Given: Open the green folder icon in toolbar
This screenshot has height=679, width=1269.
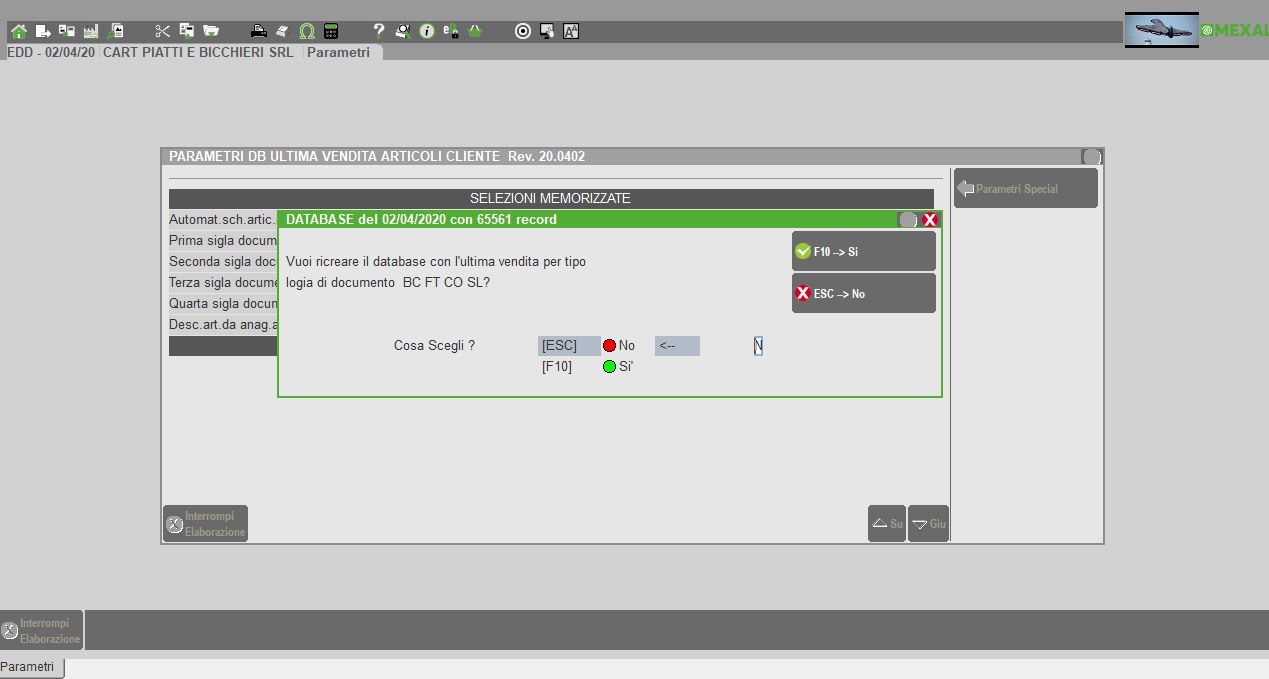Looking at the screenshot, I should coord(211,31).
